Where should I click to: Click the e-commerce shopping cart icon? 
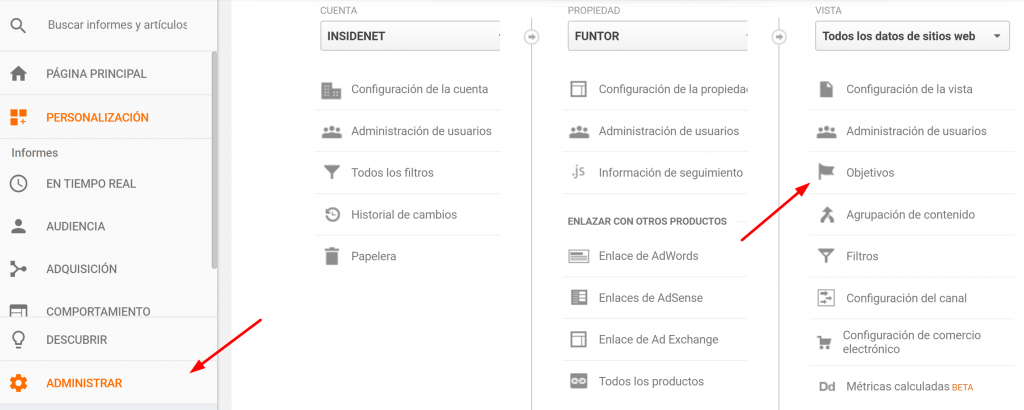pyautogui.click(x=826, y=342)
